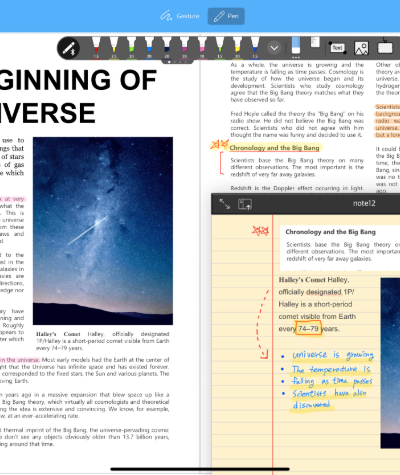Tap the Halley's Comet caption under the photo
The height and width of the screenshot is (475, 400).
coord(103,341)
